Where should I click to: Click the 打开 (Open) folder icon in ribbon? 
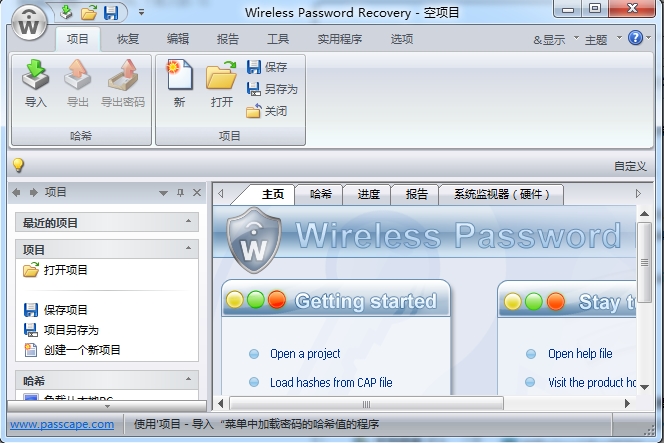(221, 78)
